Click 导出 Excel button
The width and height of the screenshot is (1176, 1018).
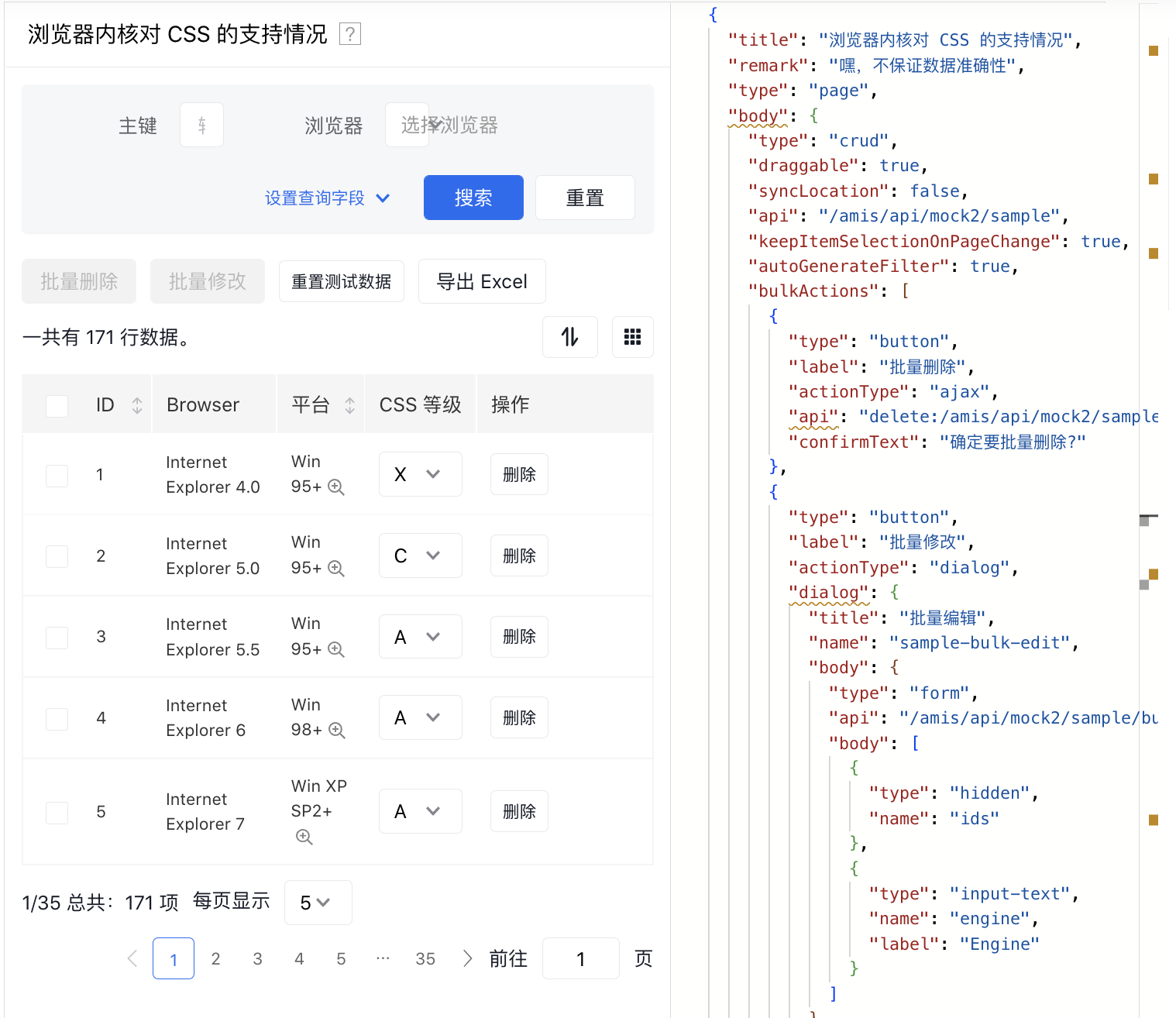(482, 281)
